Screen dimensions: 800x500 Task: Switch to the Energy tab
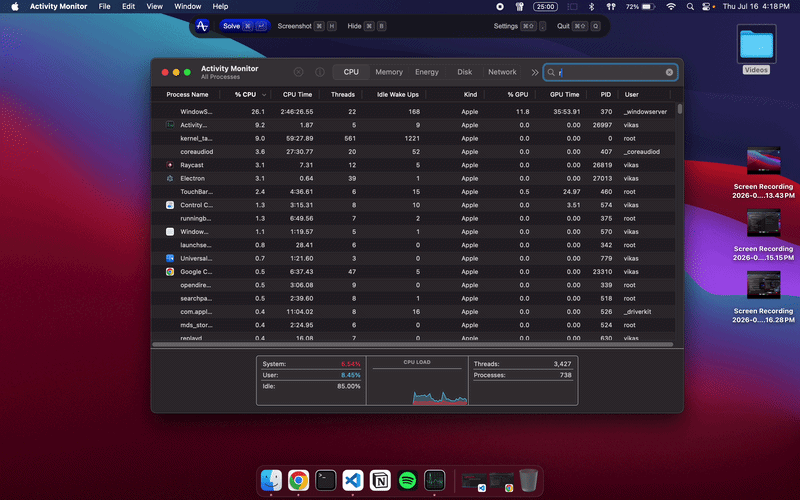point(427,72)
